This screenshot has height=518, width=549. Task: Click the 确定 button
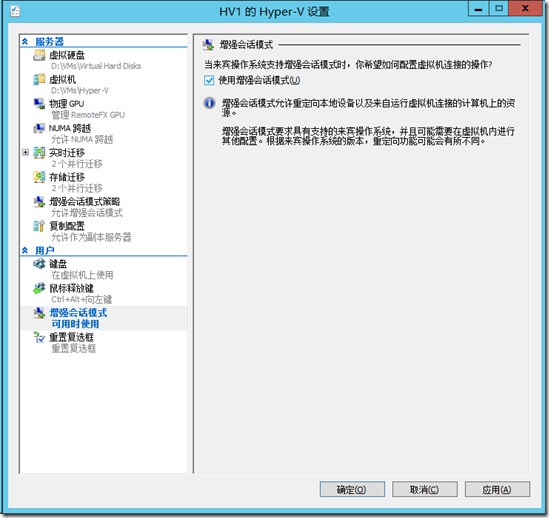352,489
